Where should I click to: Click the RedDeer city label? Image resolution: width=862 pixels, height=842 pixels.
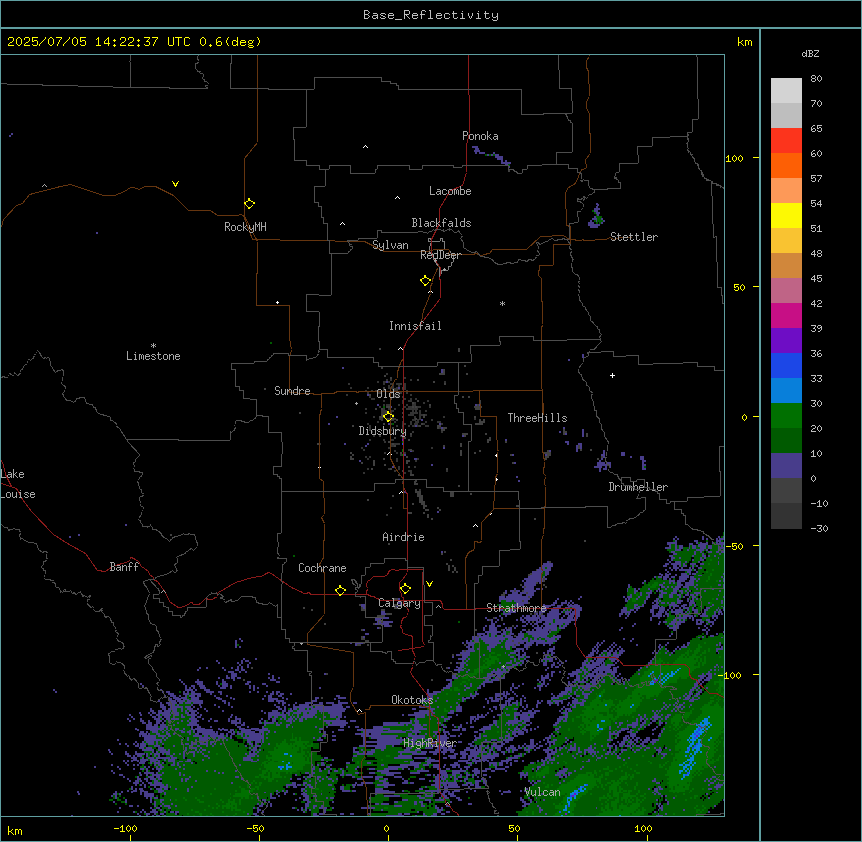(x=440, y=255)
